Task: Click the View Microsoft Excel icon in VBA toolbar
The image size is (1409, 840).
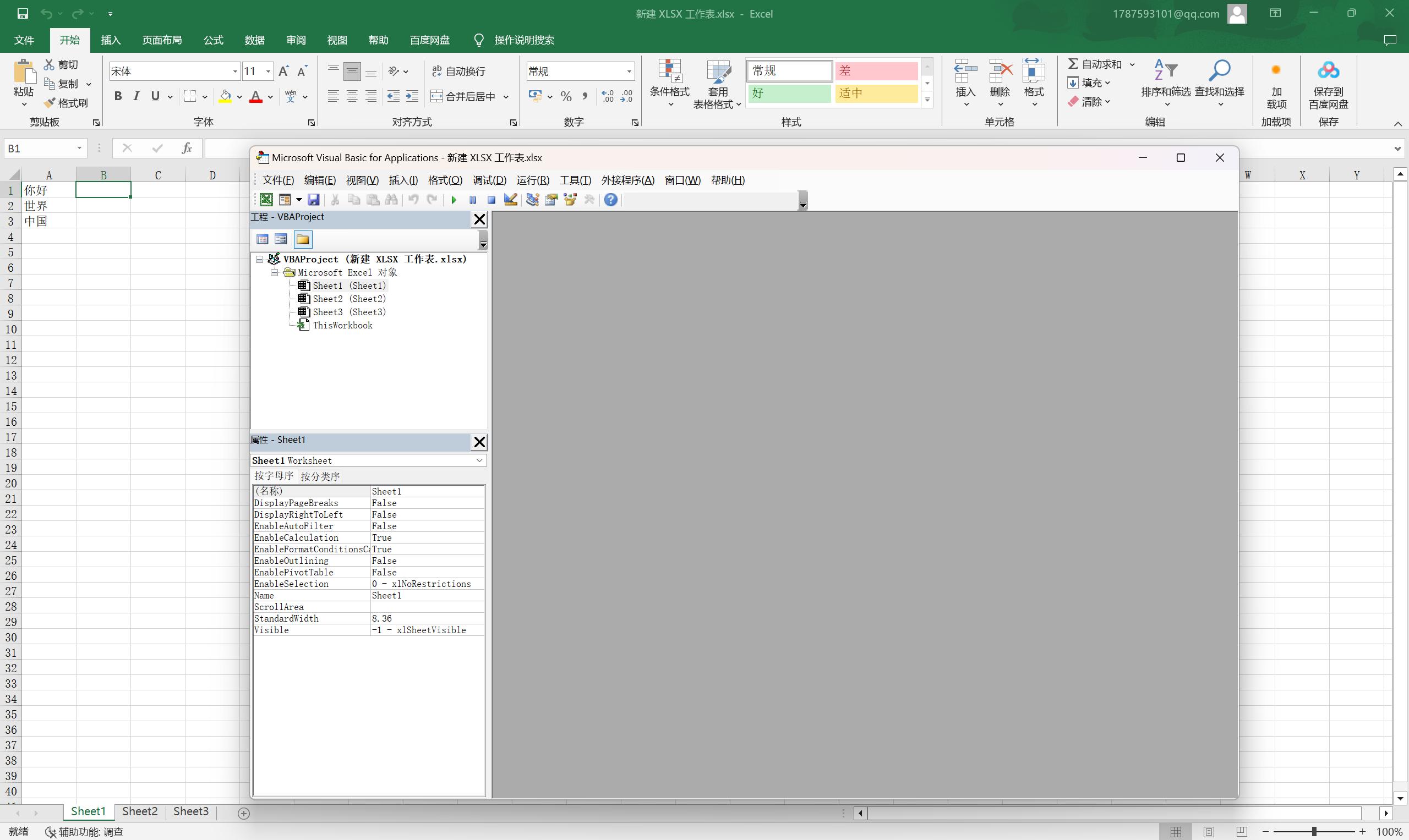Action: click(x=266, y=200)
